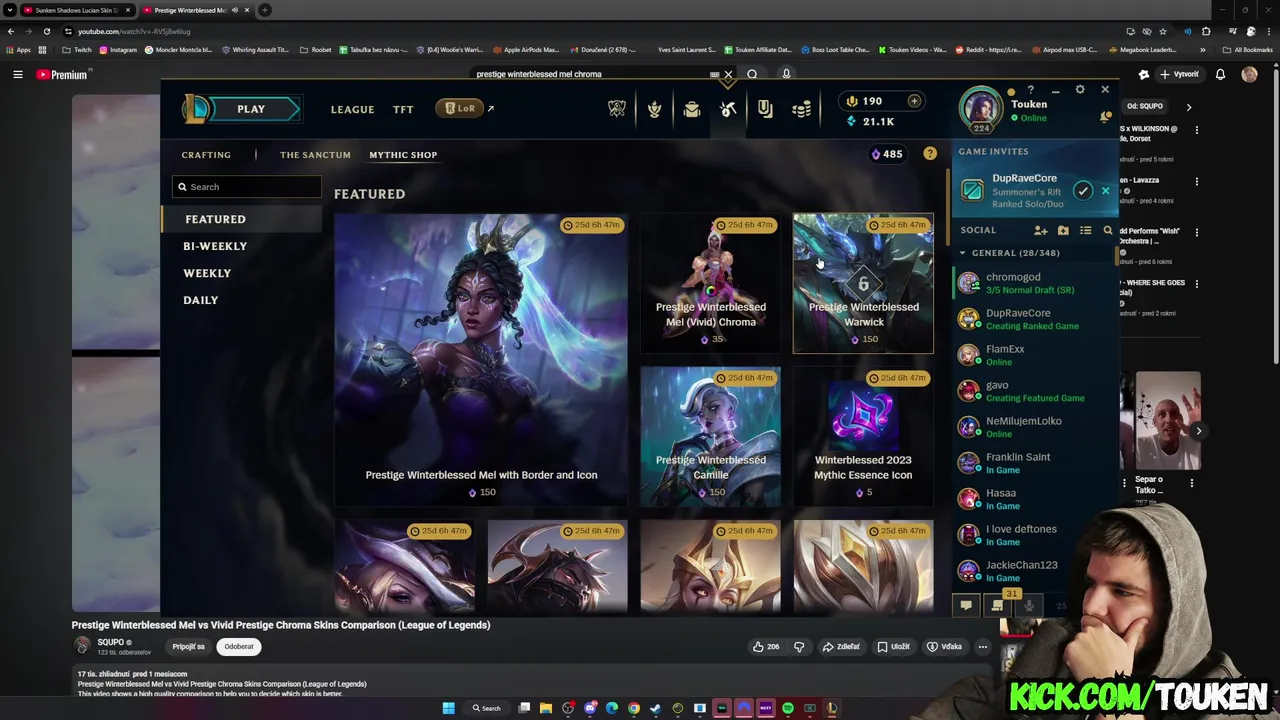Open the CRAFTING tab
Viewport: 1280px width, 720px height.
click(206, 155)
